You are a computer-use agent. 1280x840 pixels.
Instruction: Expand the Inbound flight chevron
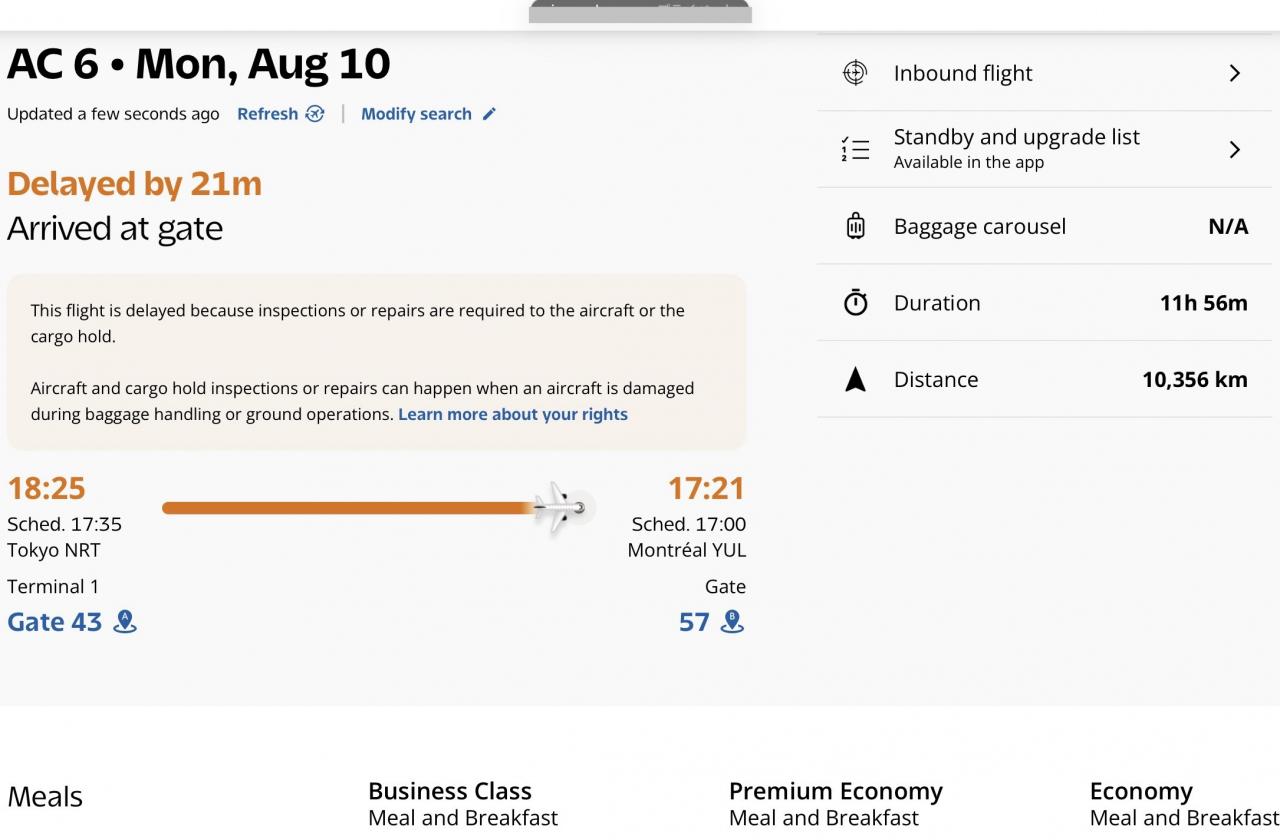pyautogui.click(x=1235, y=73)
